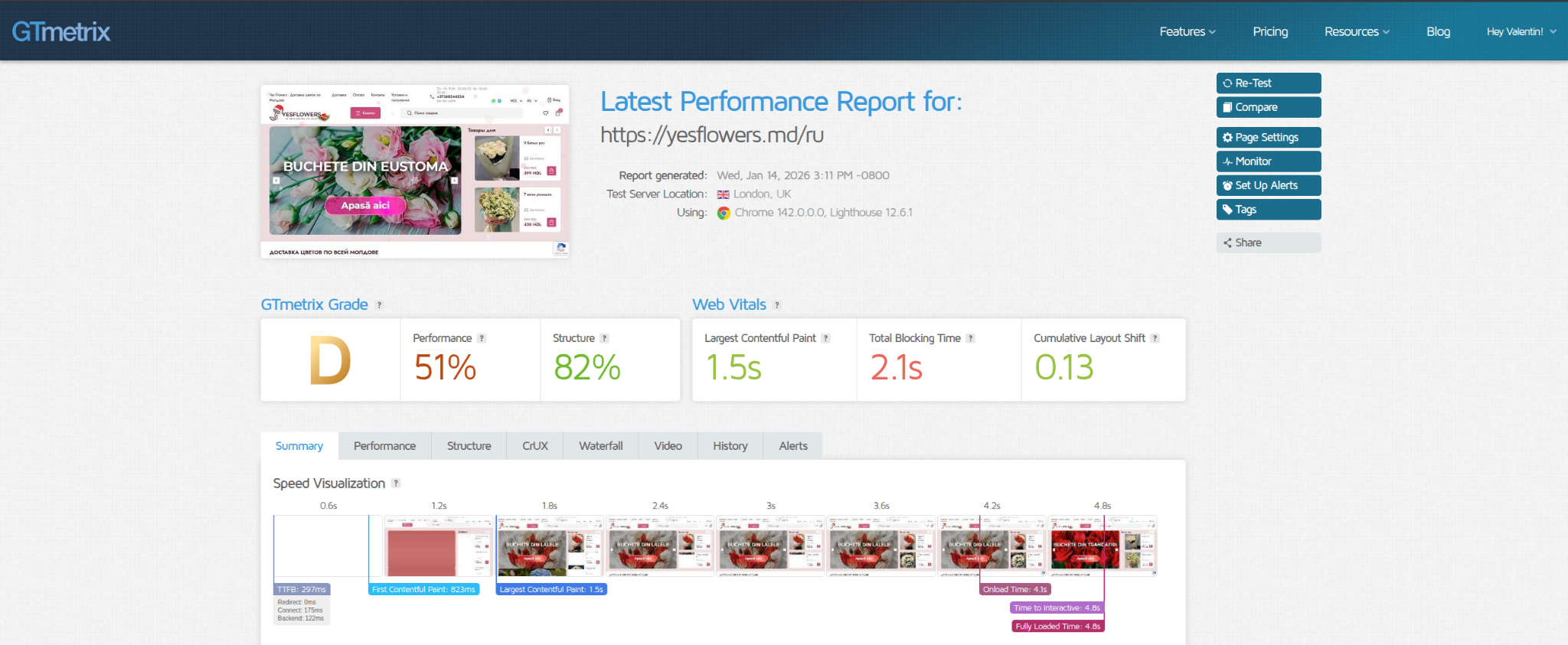
Task: Open the CrUX tab
Action: point(534,446)
